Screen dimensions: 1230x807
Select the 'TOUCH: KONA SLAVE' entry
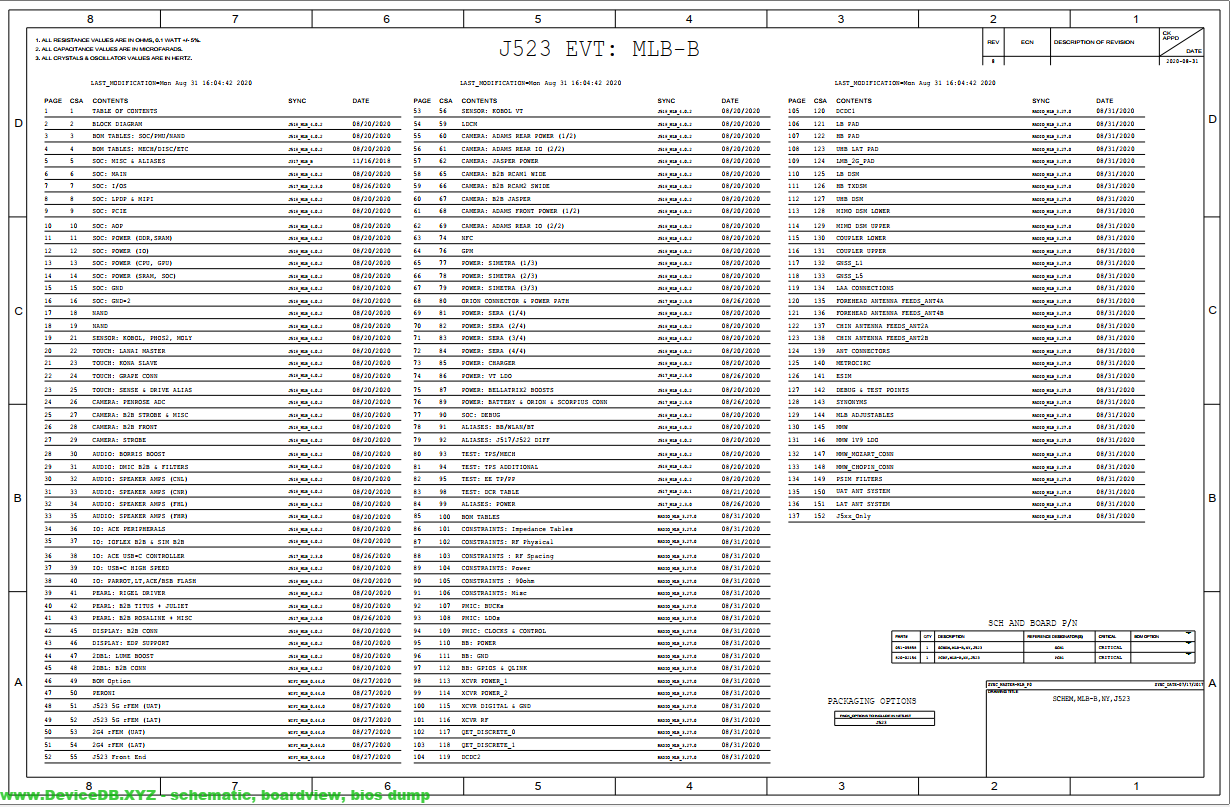[x=125, y=363]
